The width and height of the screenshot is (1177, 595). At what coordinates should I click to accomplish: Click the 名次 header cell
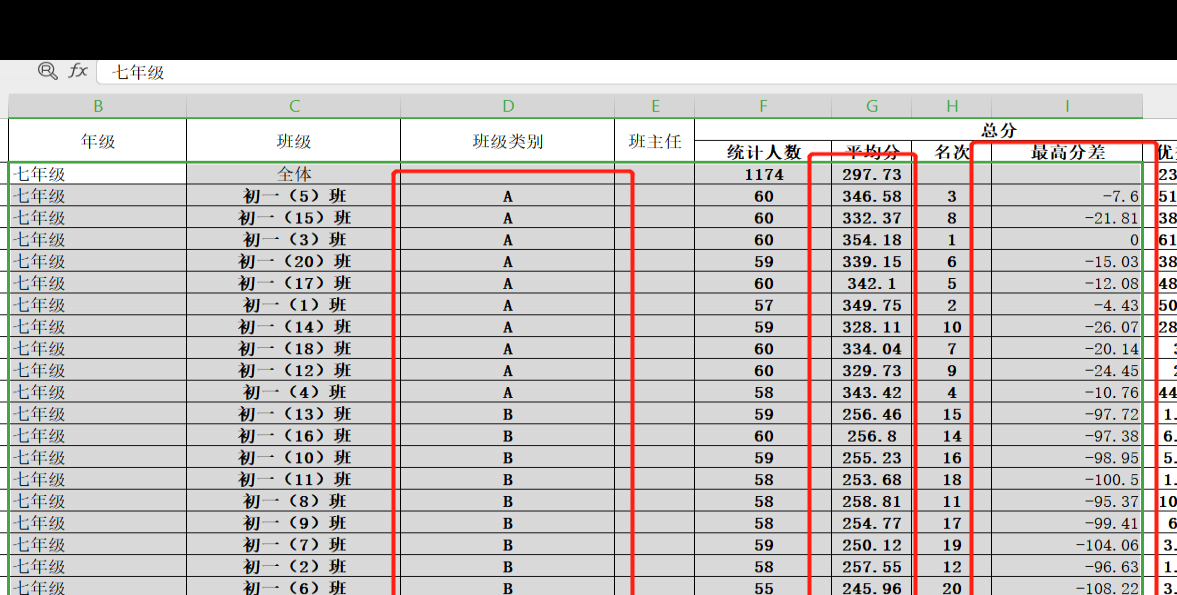click(x=952, y=152)
